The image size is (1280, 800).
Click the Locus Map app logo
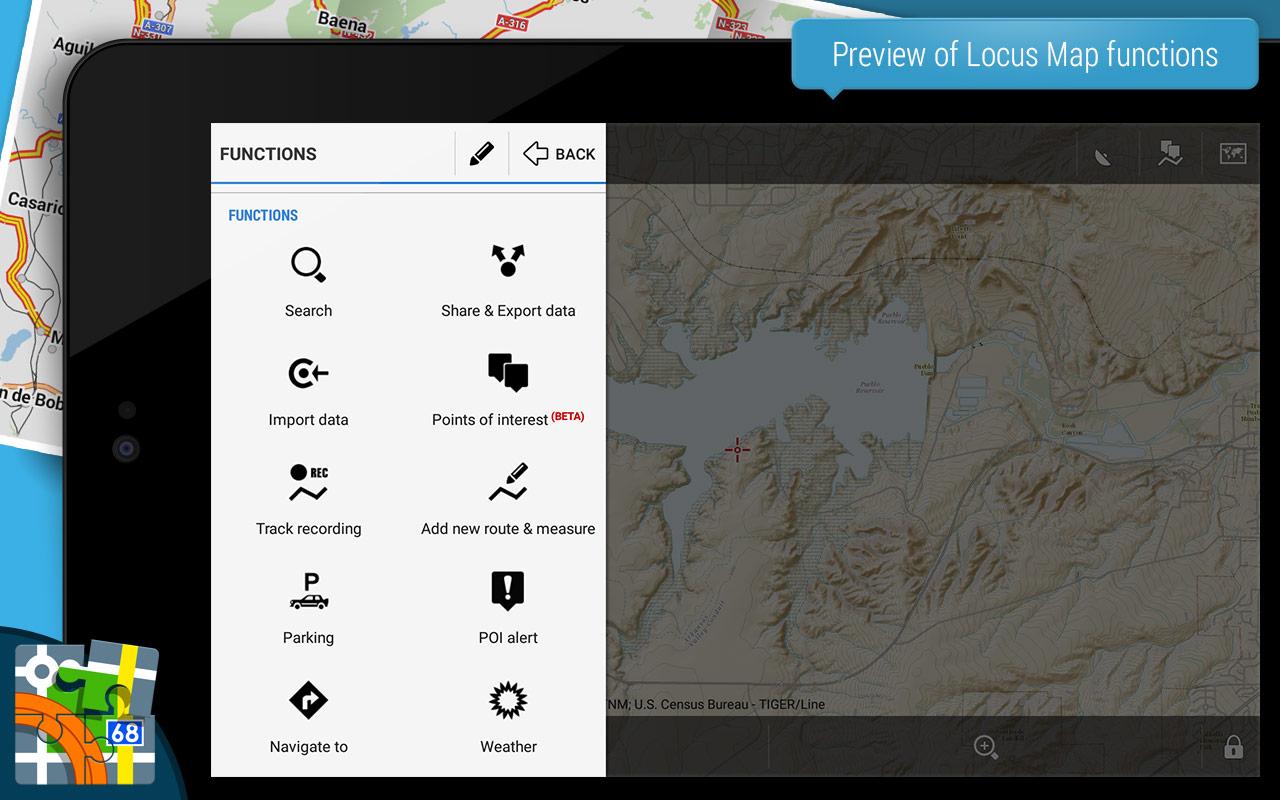click(86, 713)
